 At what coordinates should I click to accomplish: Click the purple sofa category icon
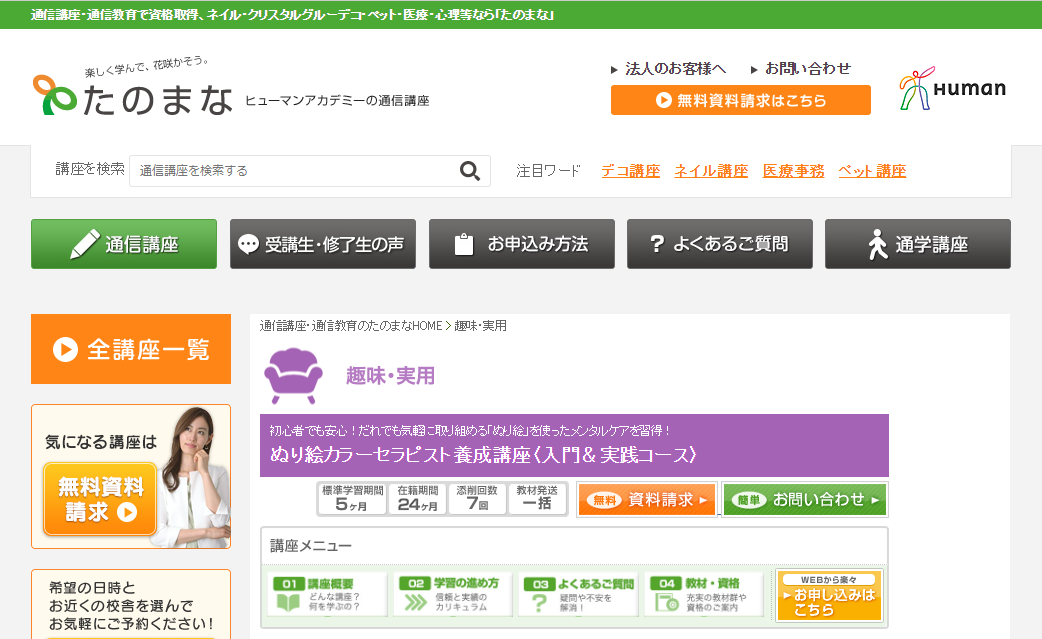[x=293, y=376]
